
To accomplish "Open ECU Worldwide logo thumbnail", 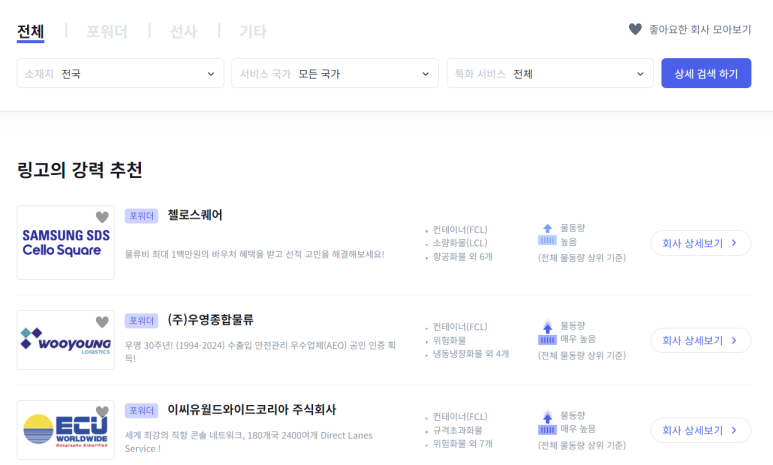I will [x=66, y=430].
